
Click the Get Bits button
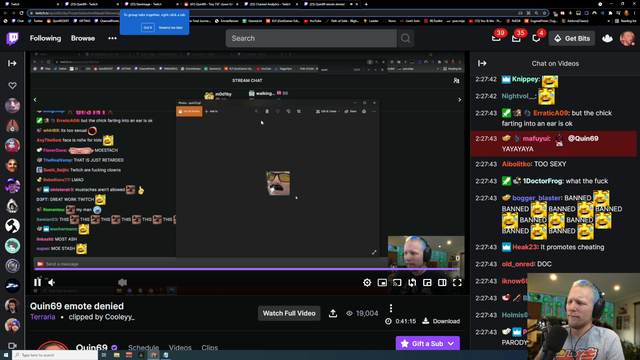pos(572,38)
